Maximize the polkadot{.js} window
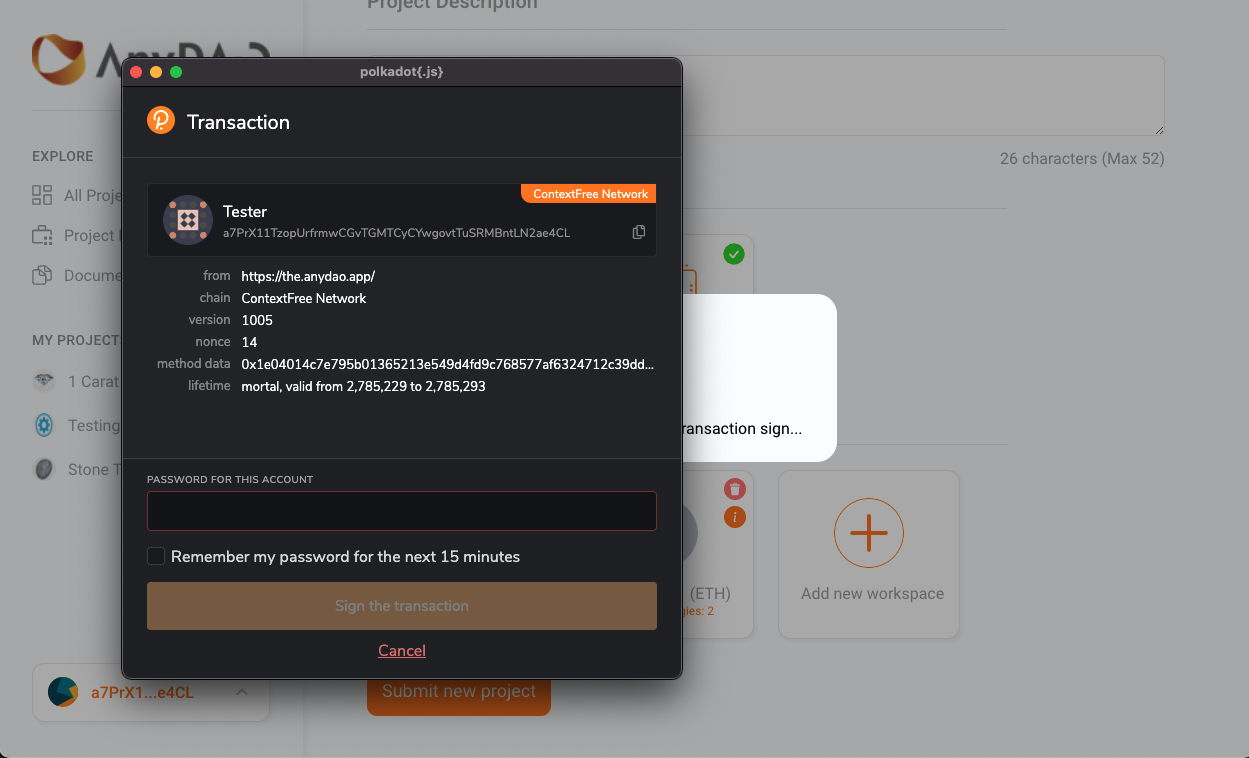Screen dimensions: 1249x758 [176, 72]
